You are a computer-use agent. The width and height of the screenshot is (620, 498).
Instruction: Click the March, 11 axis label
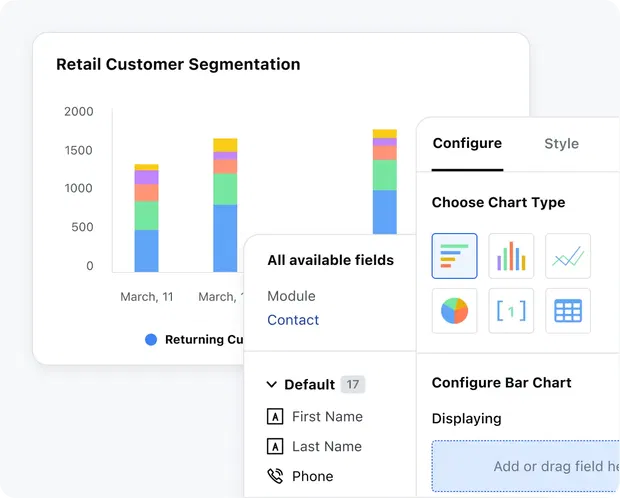[147, 297]
